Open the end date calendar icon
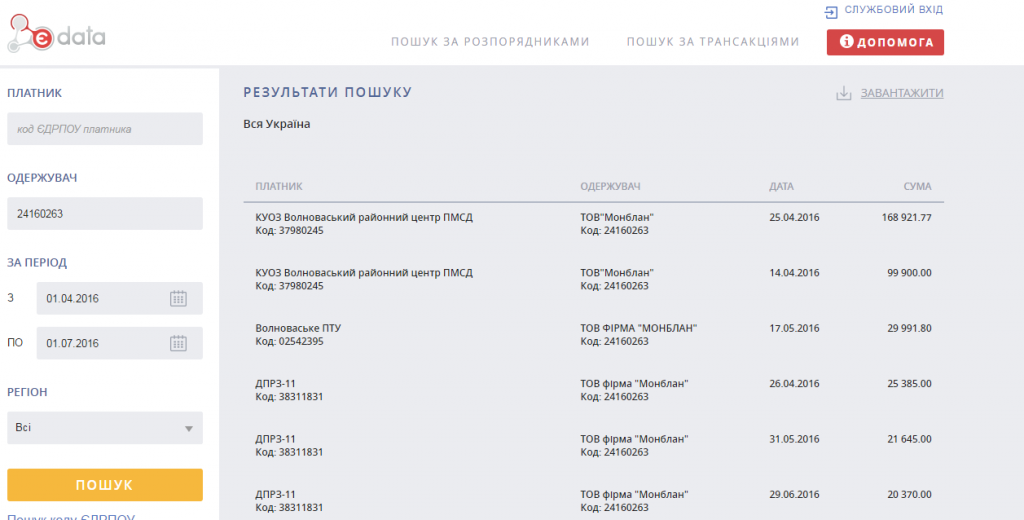The height and width of the screenshot is (520, 1024). click(x=178, y=343)
